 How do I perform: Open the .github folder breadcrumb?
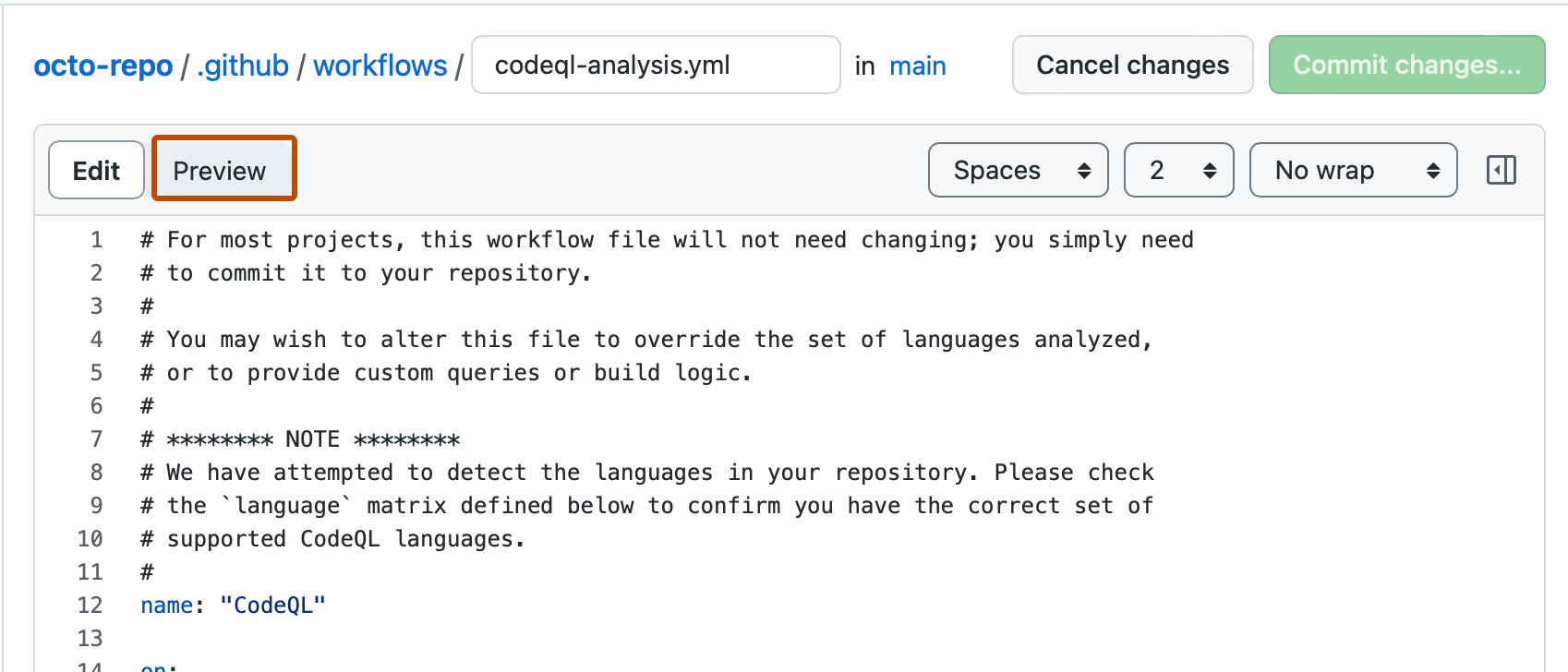[x=243, y=65]
